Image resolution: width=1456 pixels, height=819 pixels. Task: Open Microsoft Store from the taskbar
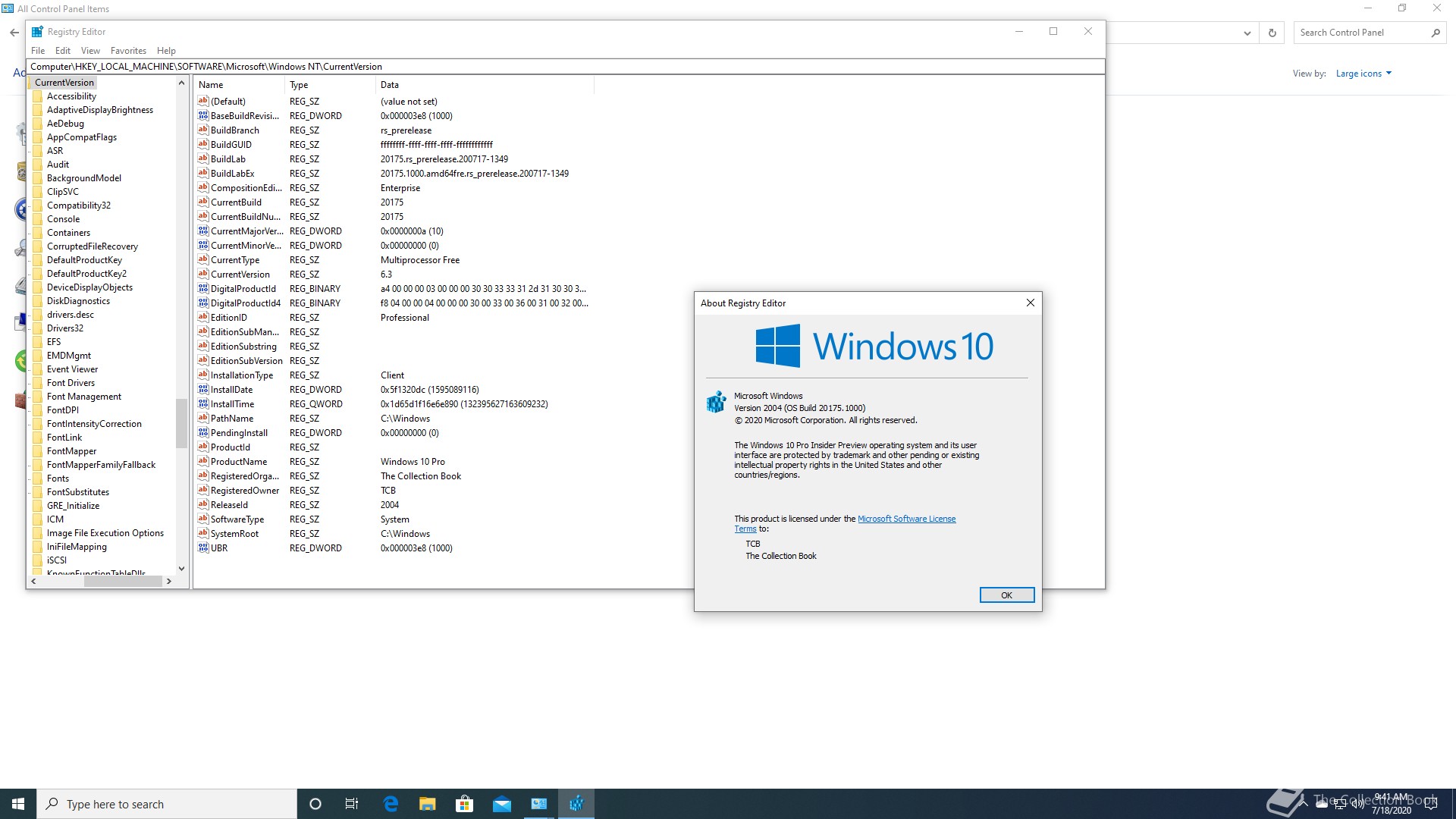(465, 804)
